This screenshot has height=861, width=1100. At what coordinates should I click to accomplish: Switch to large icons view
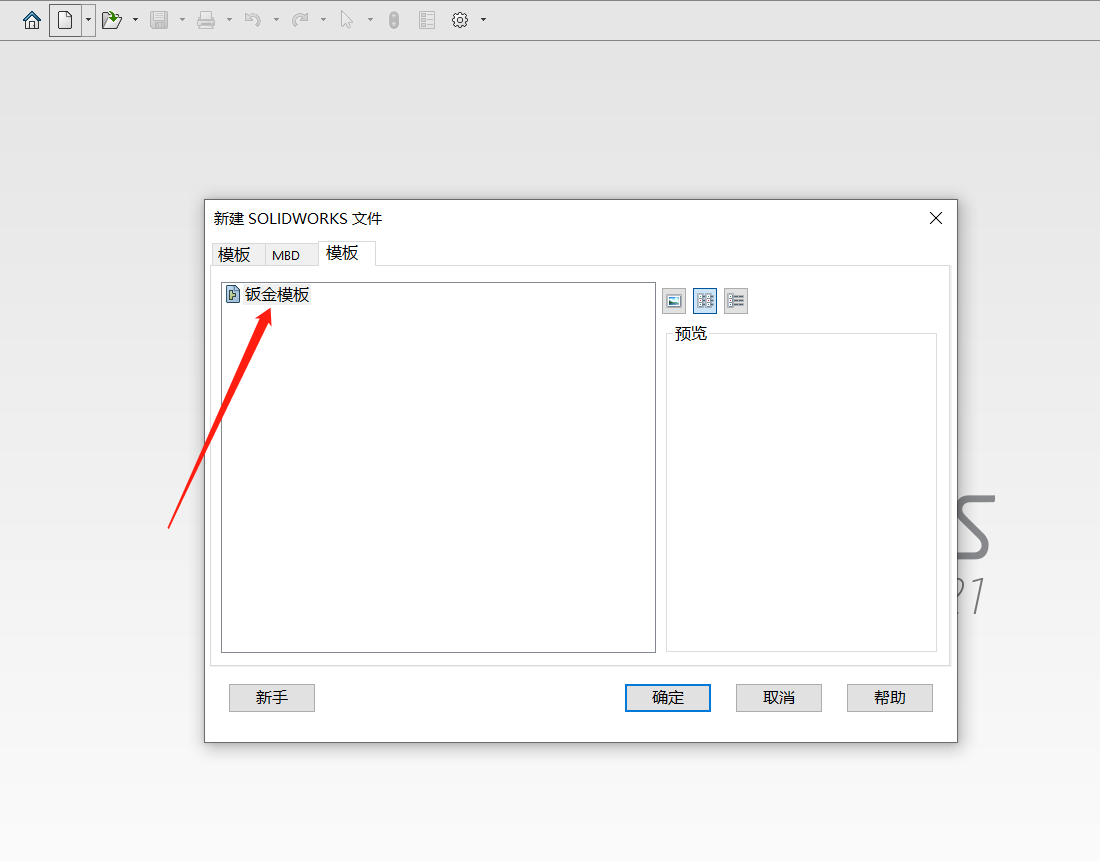coord(674,301)
